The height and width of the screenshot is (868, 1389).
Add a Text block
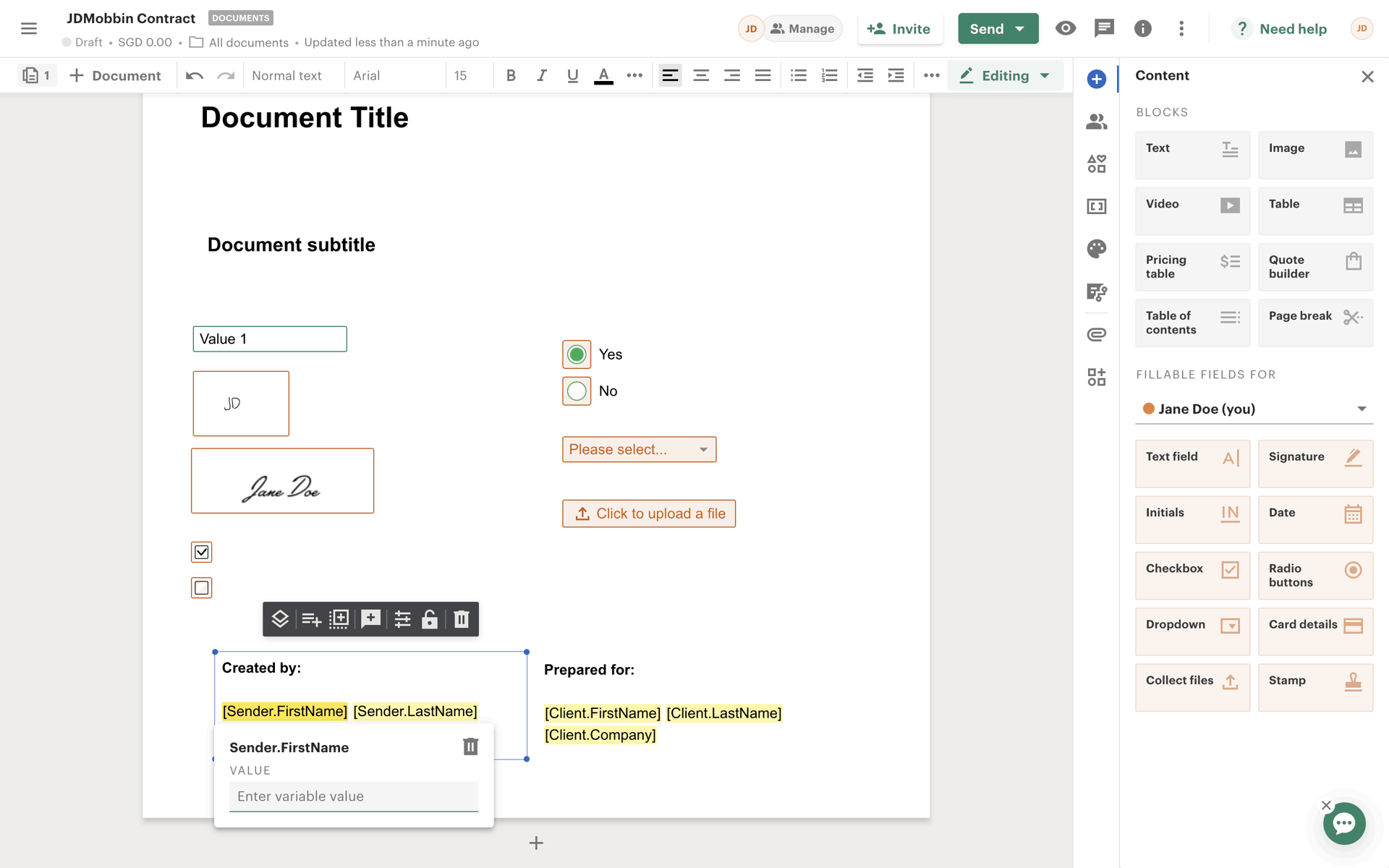click(x=1192, y=155)
